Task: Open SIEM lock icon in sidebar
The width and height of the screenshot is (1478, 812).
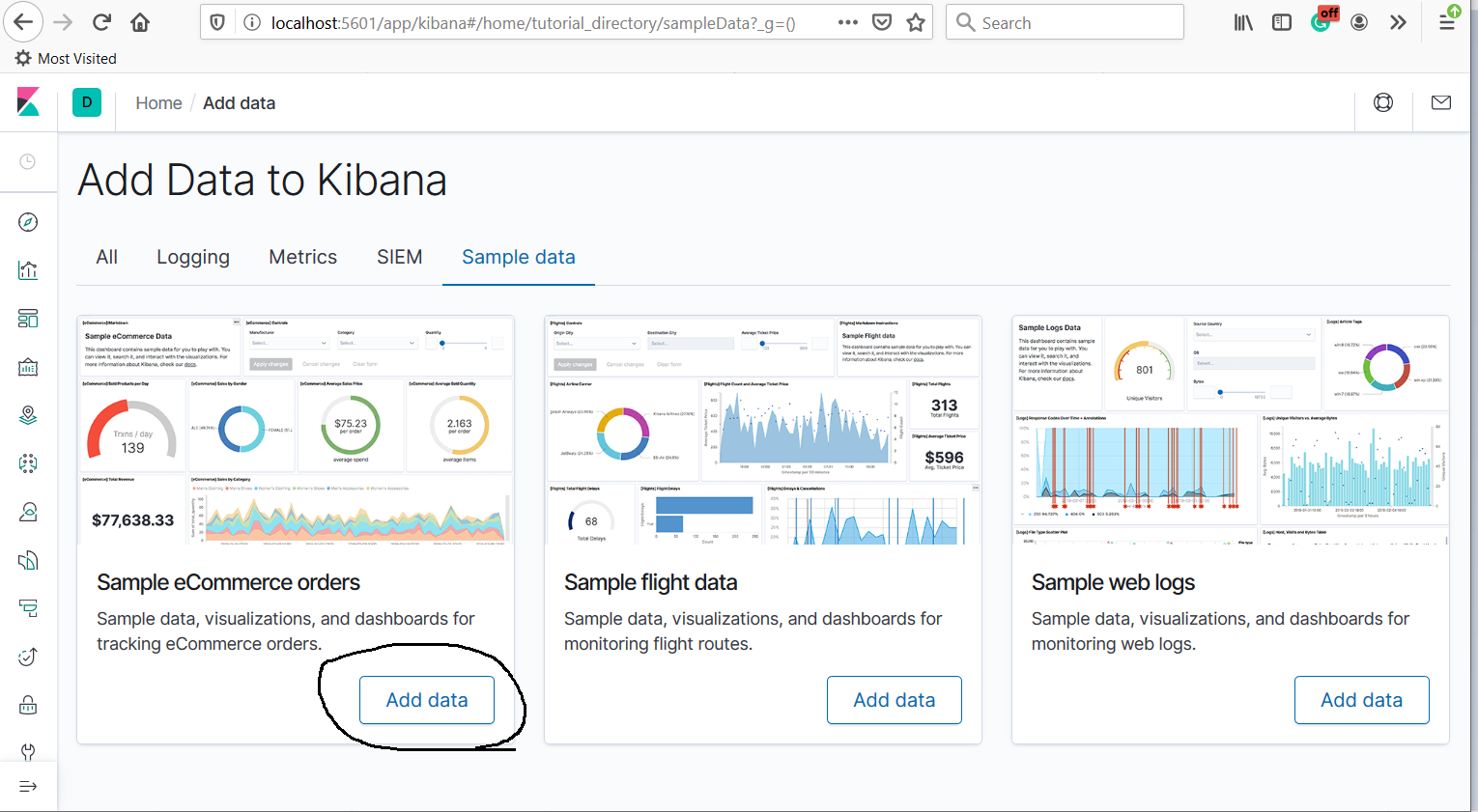Action: [28, 705]
